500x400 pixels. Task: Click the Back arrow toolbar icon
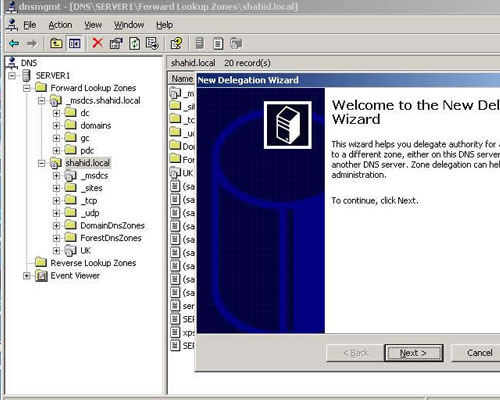click(14, 43)
